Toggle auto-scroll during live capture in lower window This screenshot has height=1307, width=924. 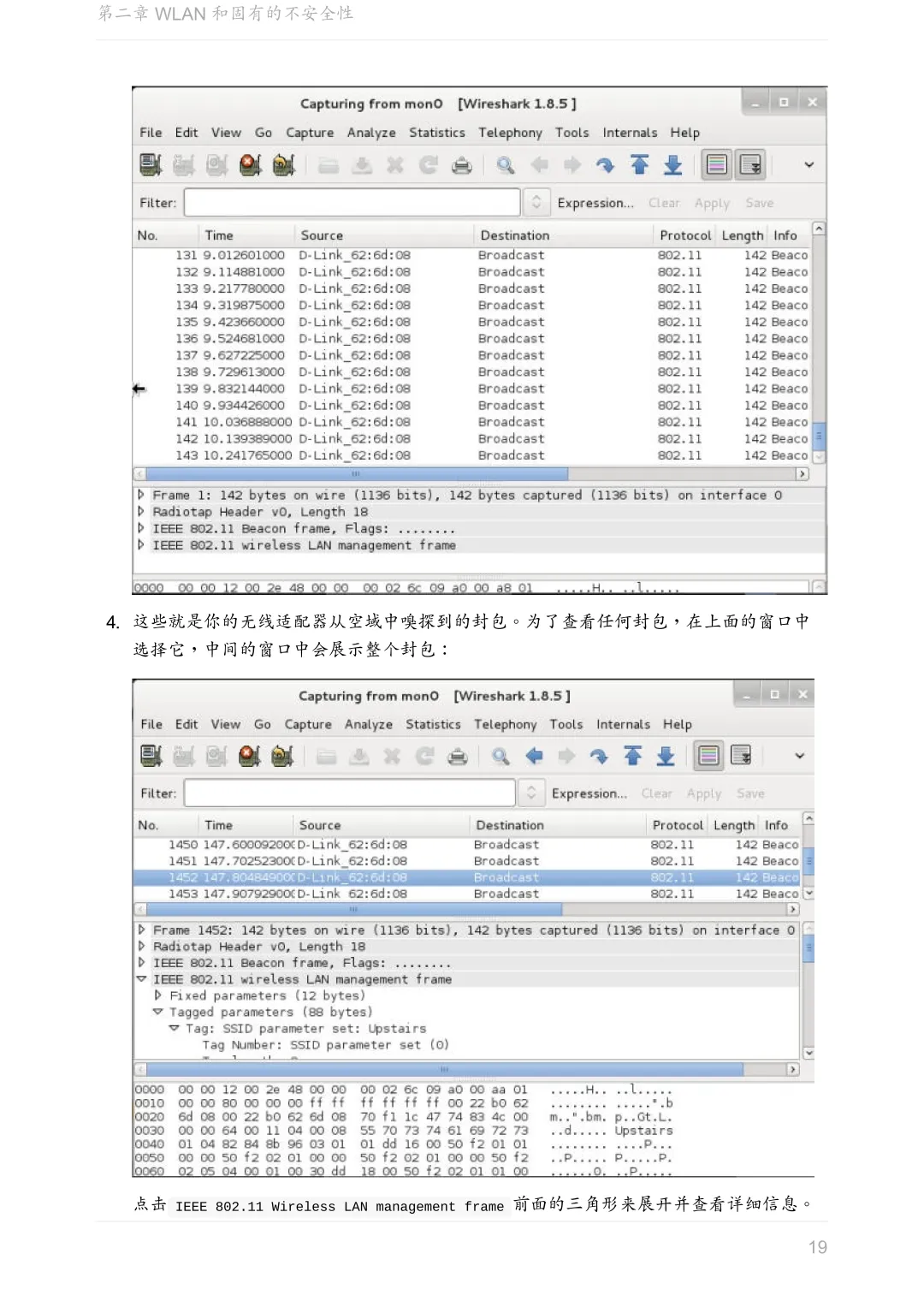741,756
